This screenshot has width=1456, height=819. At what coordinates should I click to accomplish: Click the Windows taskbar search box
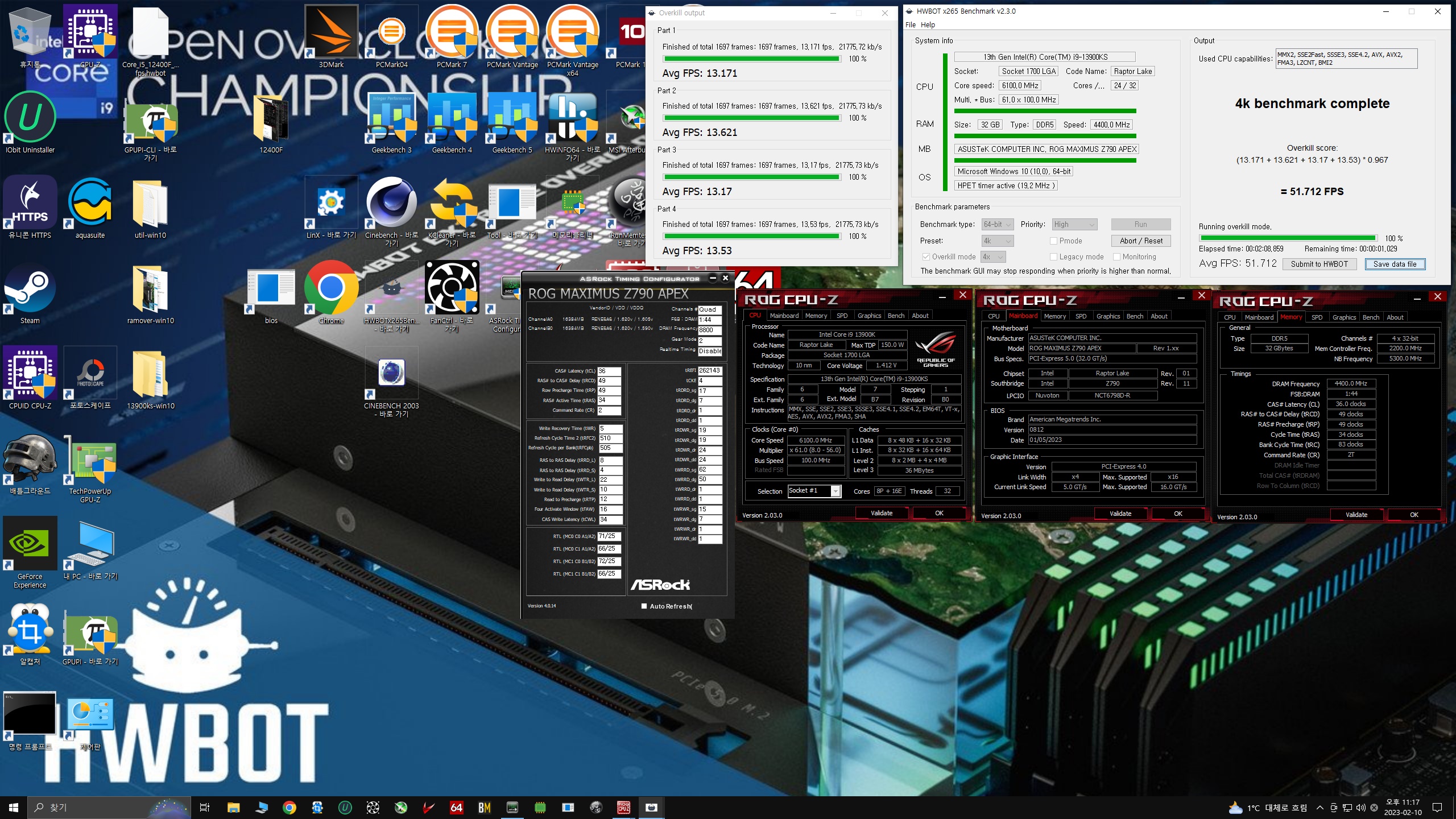108,808
